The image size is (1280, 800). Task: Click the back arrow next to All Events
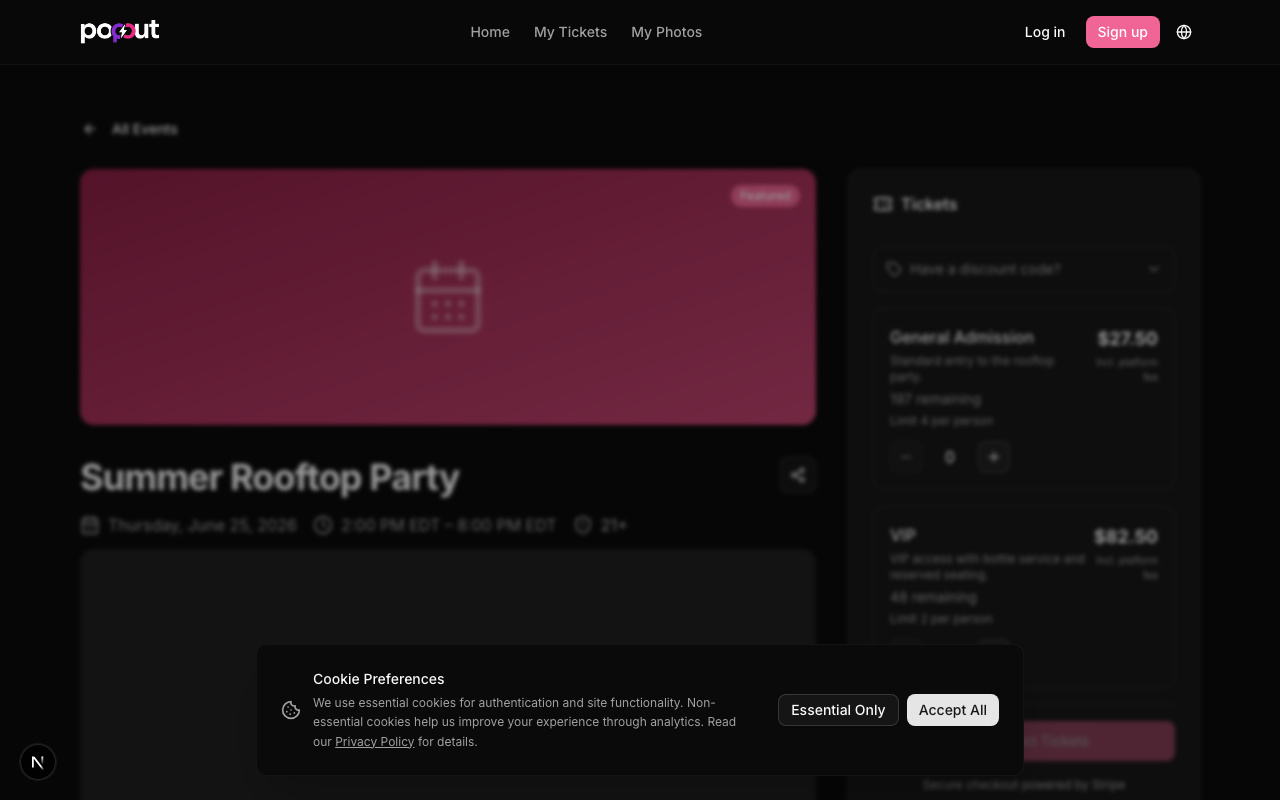(x=89, y=129)
